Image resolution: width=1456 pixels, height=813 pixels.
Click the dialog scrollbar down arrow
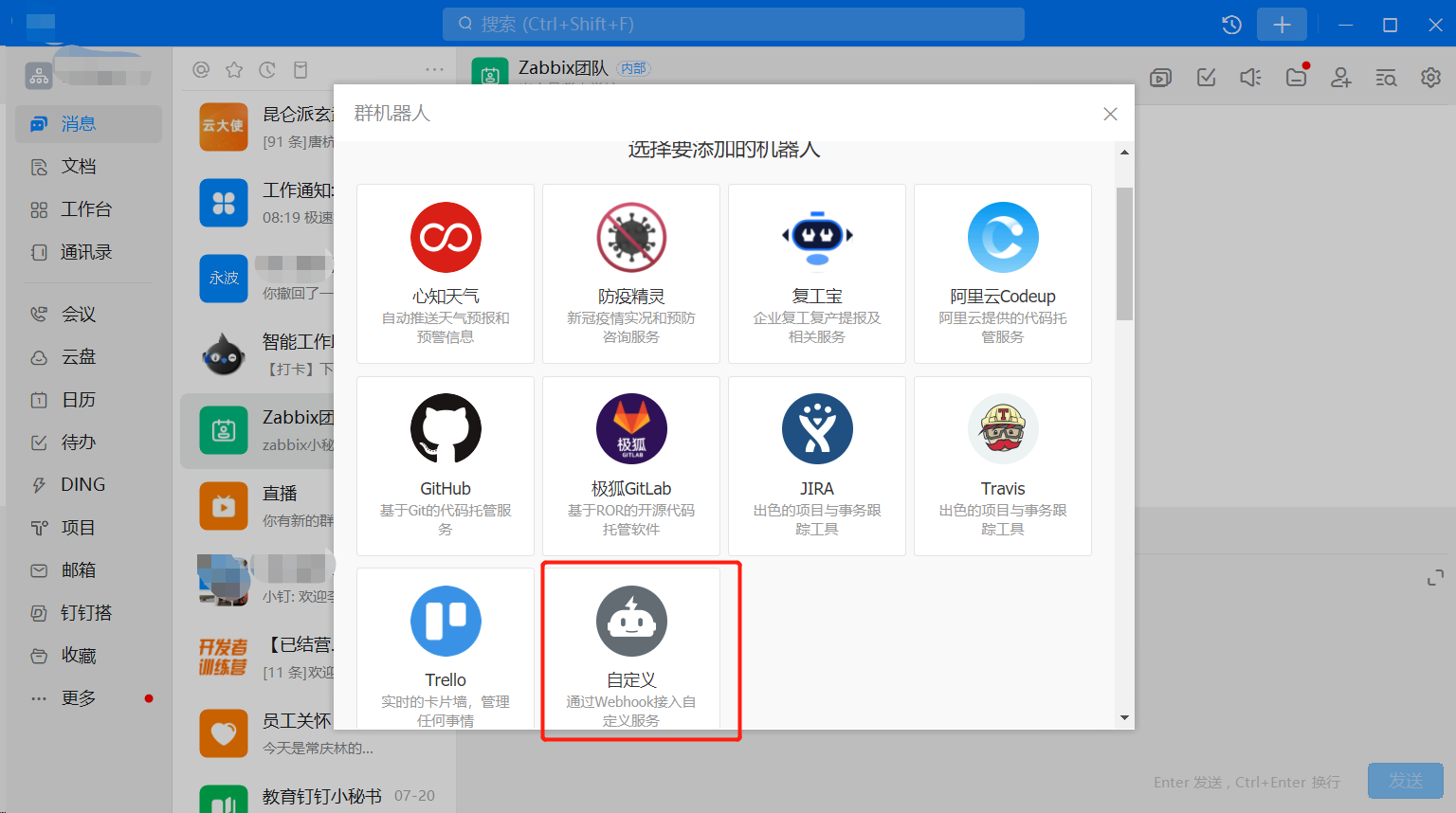pos(1124,718)
